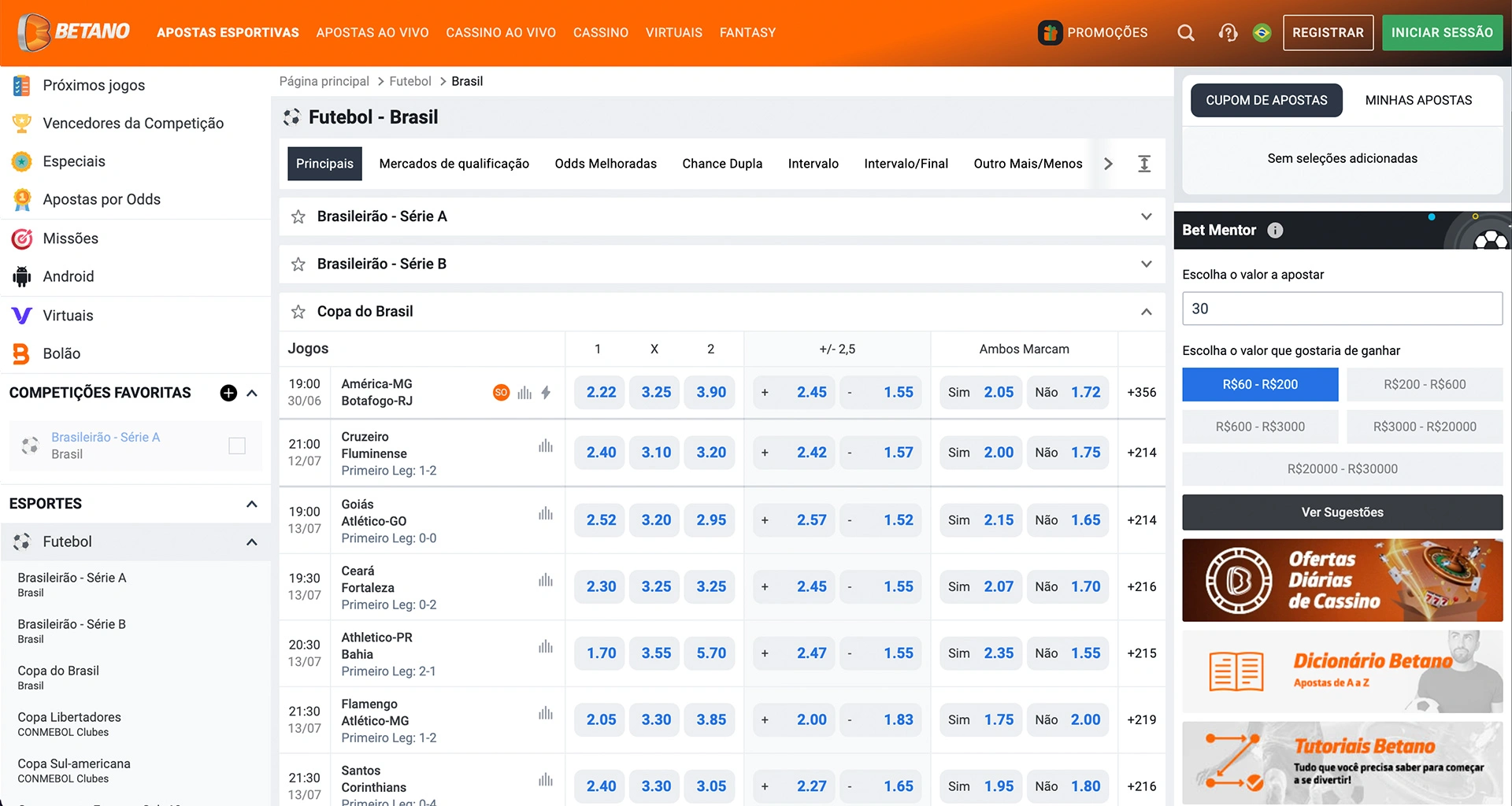Screen dimensions: 1512x806
Task: Select R$3000 - R$20000 win range
Action: (x=1425, y=427)
